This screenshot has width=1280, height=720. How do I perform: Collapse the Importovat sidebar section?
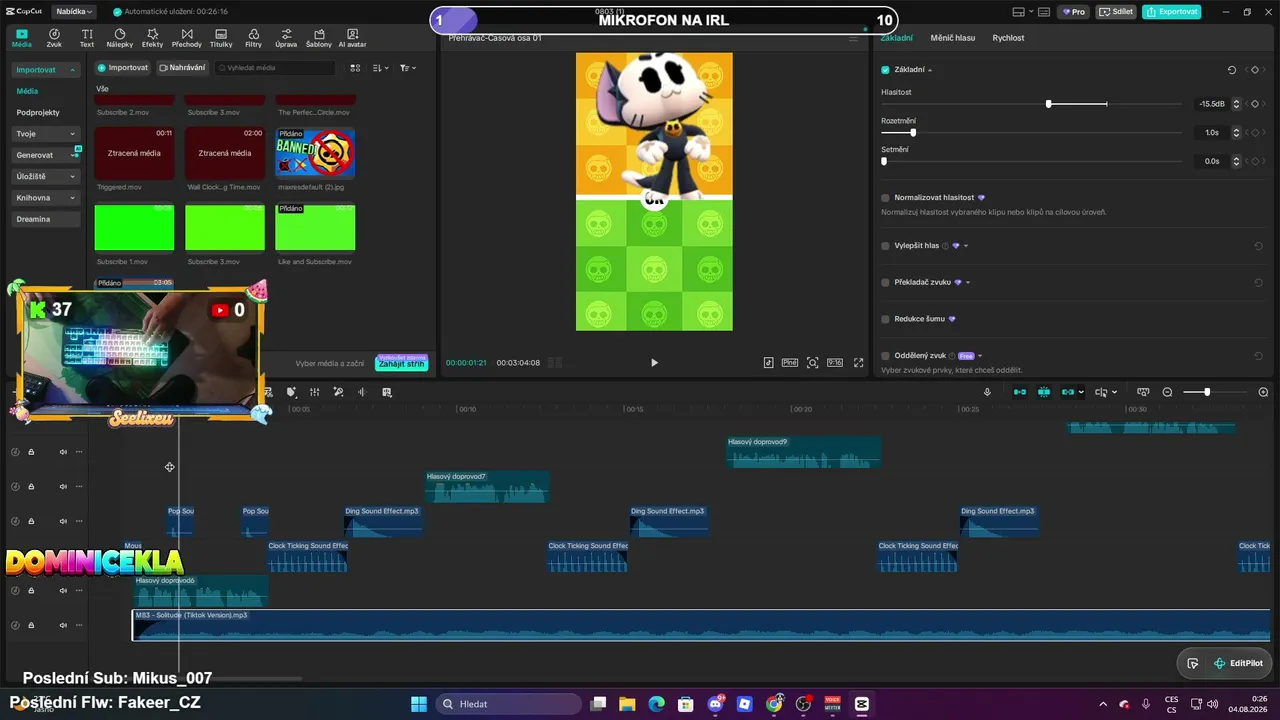pos(72,70)
